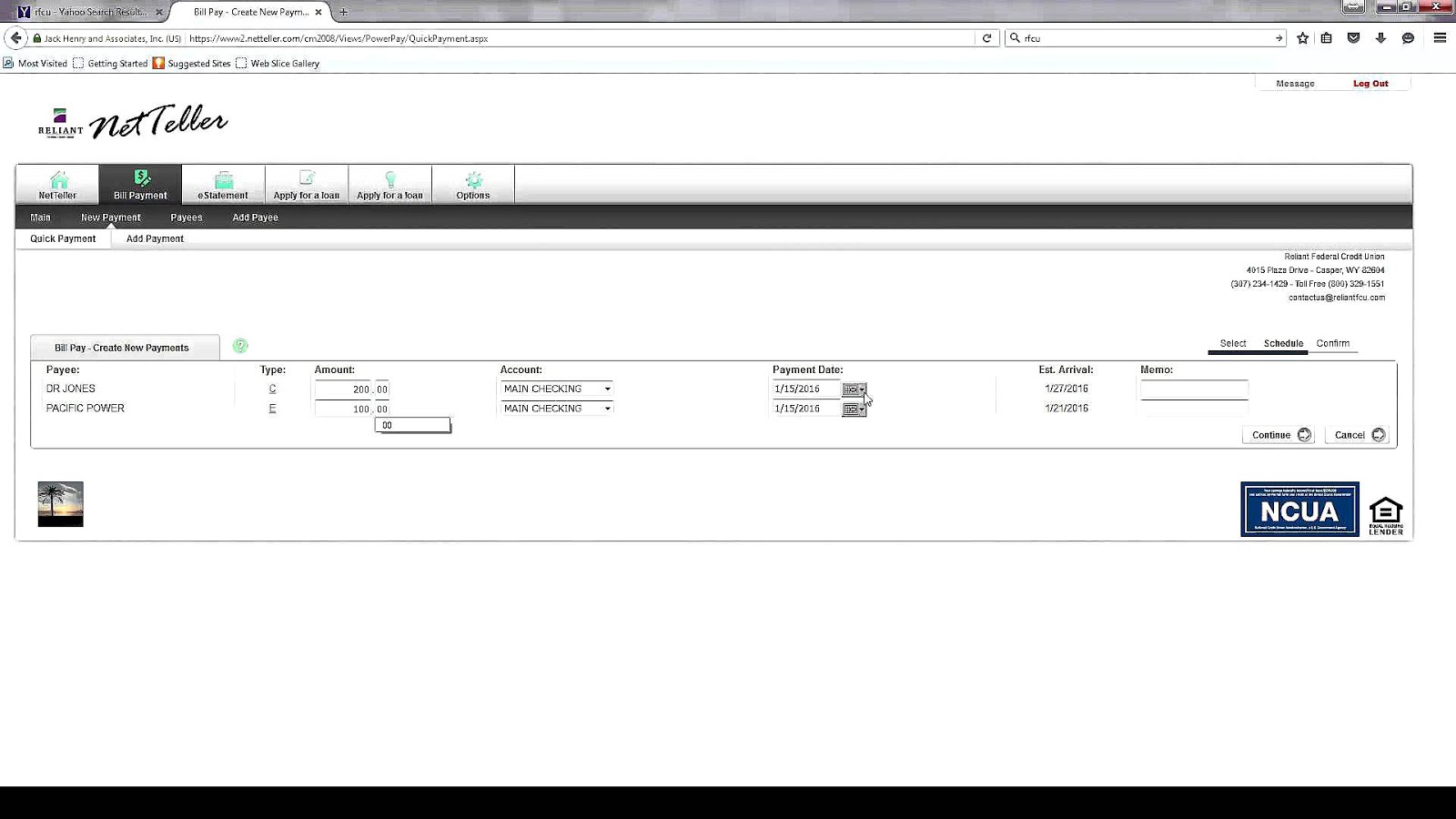Click the Memo field for DR JONES

tap(1193, 389)
